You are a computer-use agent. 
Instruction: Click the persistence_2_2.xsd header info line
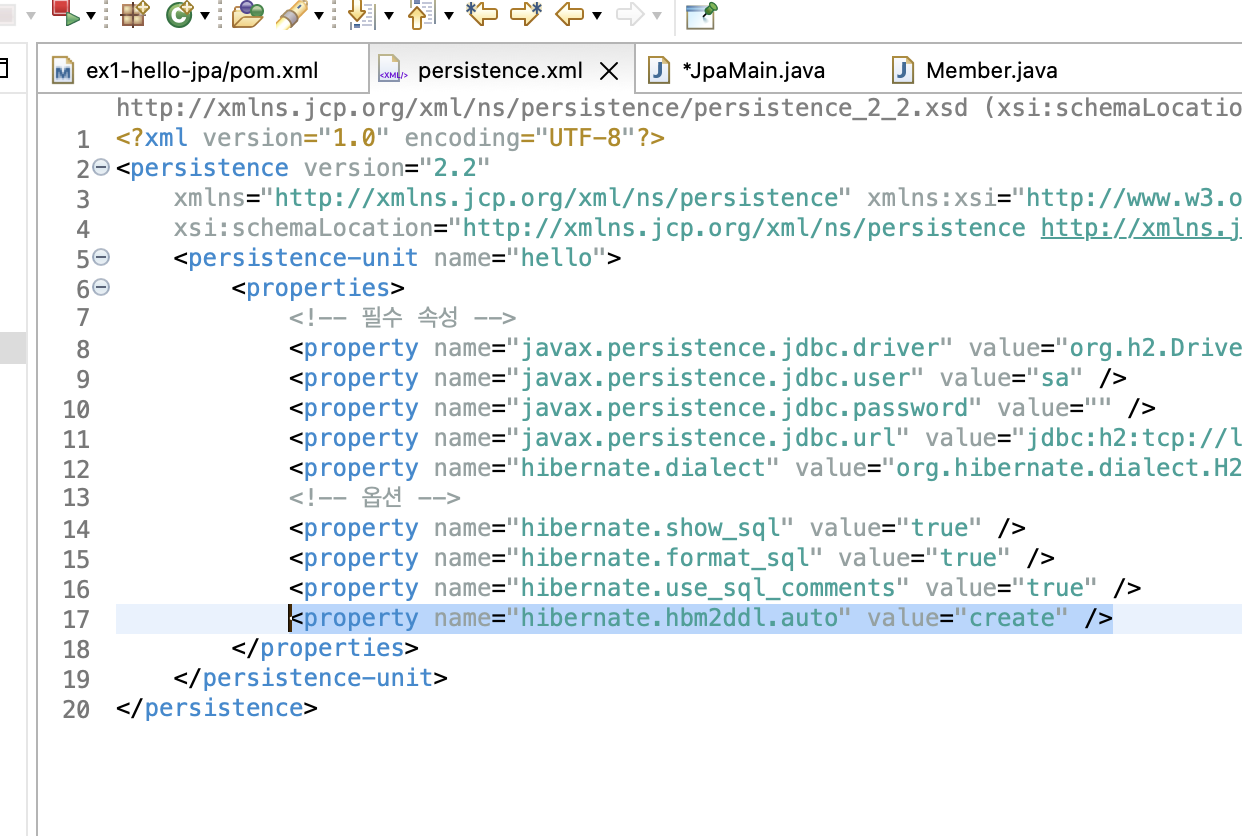coord(679,108)
